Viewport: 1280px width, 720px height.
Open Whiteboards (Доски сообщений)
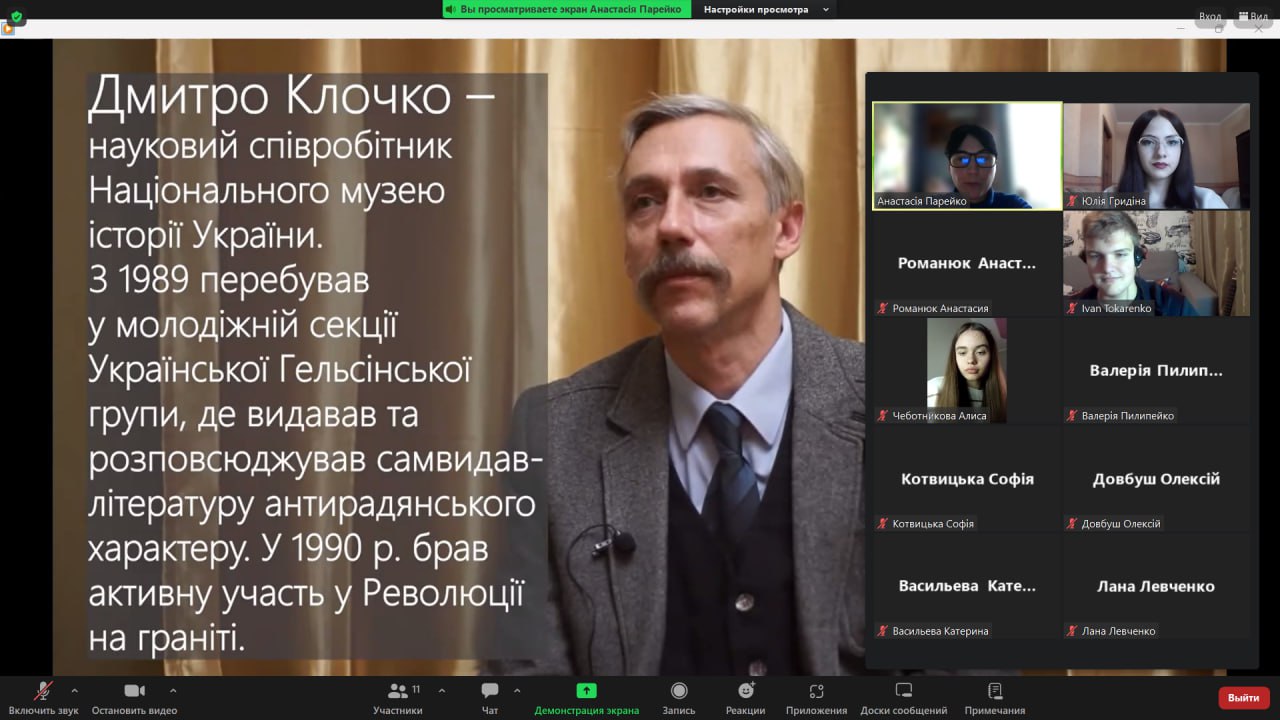pyautogui.click(x=903, y=692)
